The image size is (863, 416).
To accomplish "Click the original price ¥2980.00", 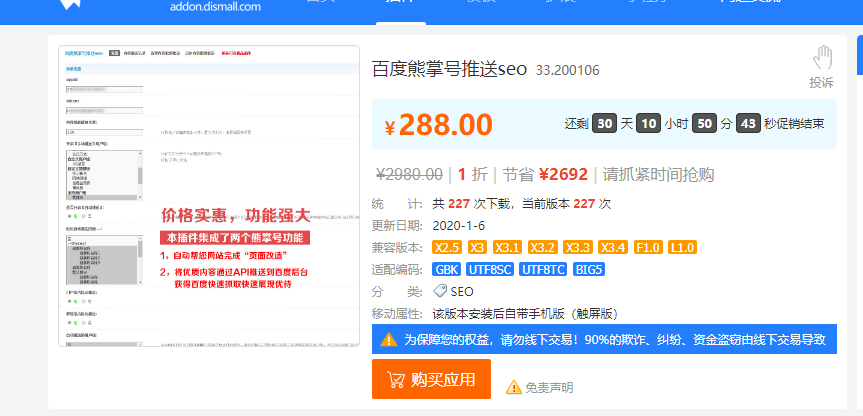I will coord(409,174).
